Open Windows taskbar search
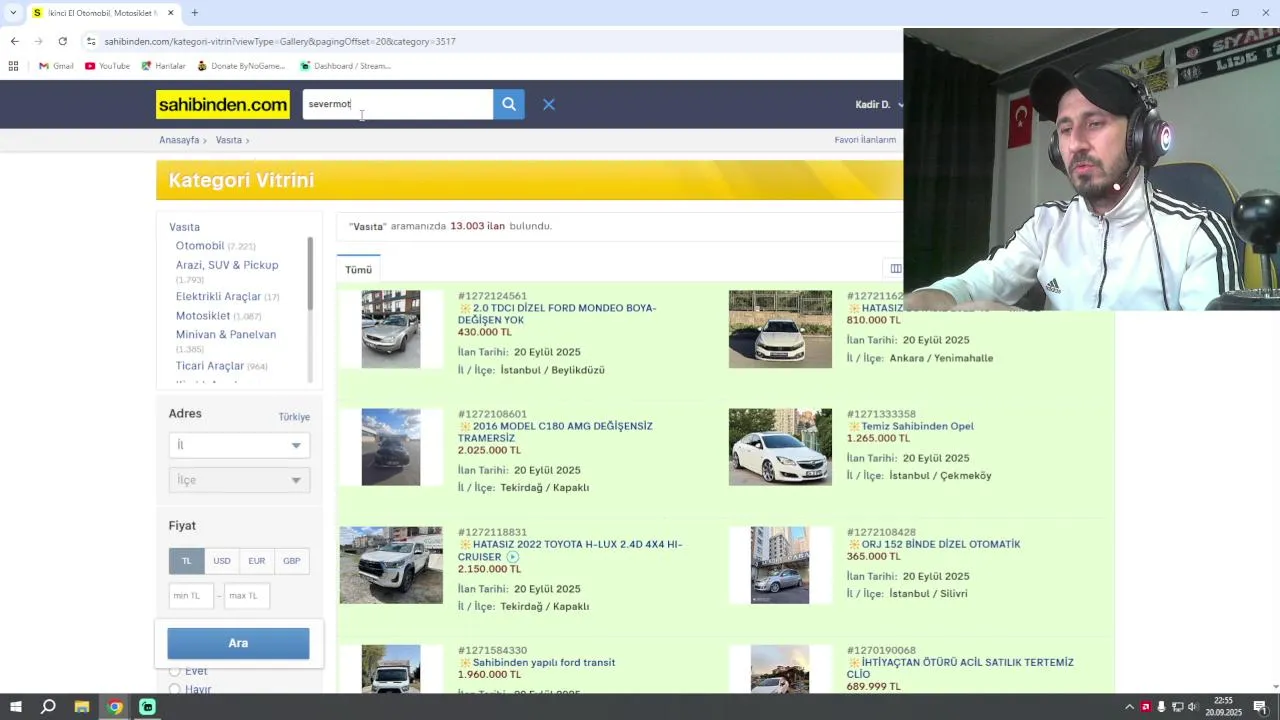 tap(48, 707)
